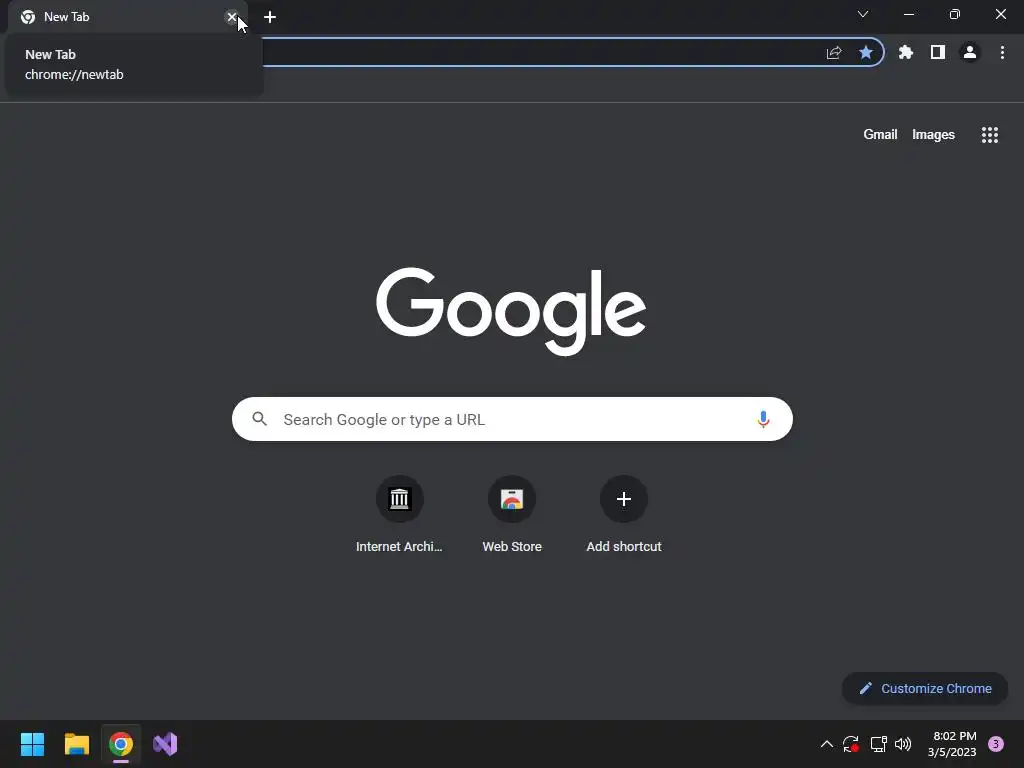Click the Add shortcut button

624,515
